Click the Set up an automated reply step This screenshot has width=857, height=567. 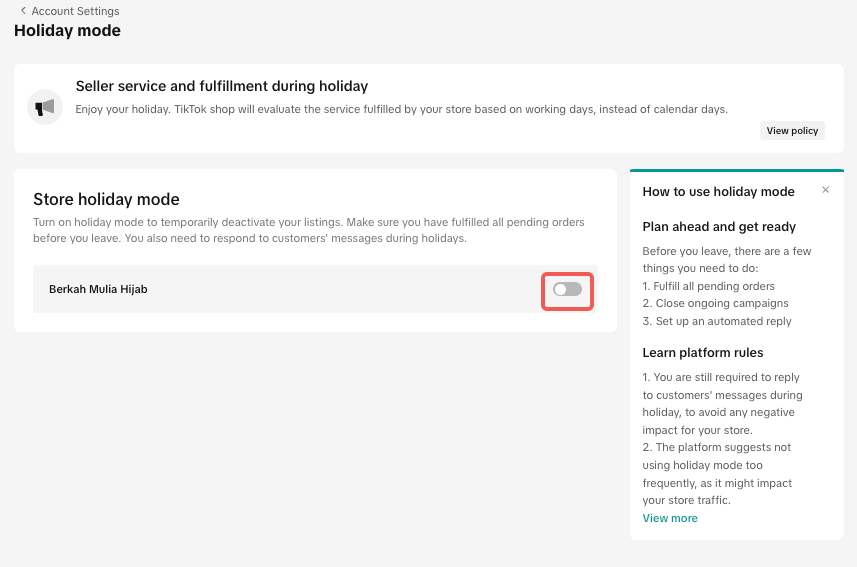tap(716, 321)
